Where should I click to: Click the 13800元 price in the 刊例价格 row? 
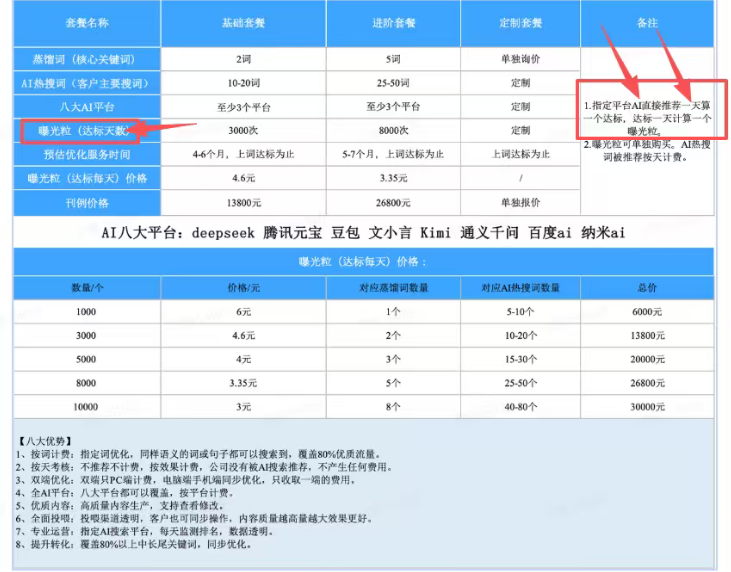pyautogui.click(x=243, y=203)
